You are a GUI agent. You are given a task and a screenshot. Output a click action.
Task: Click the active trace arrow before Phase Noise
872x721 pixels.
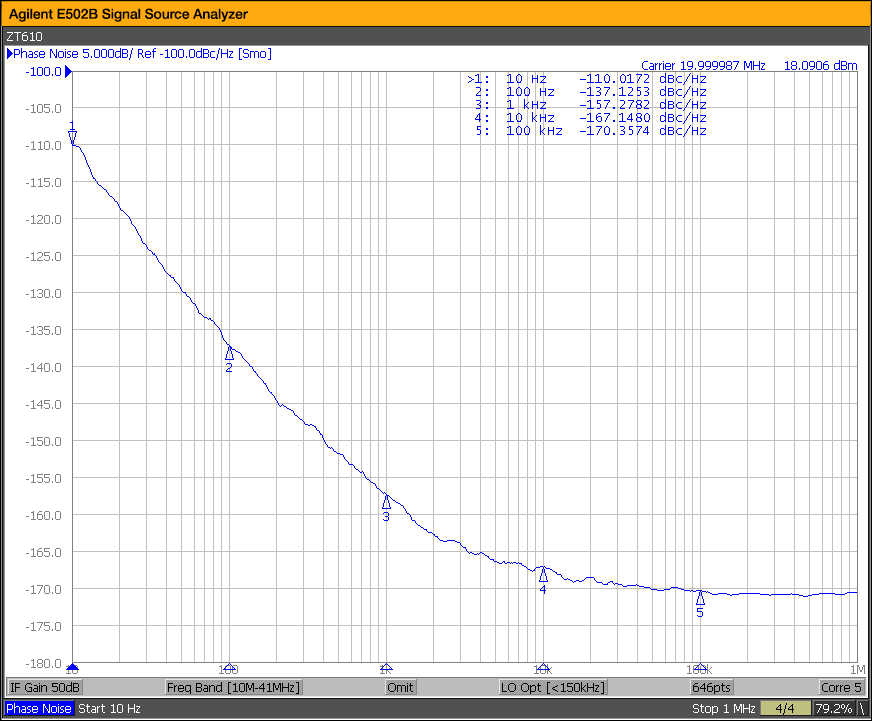[x=9, y=53]
